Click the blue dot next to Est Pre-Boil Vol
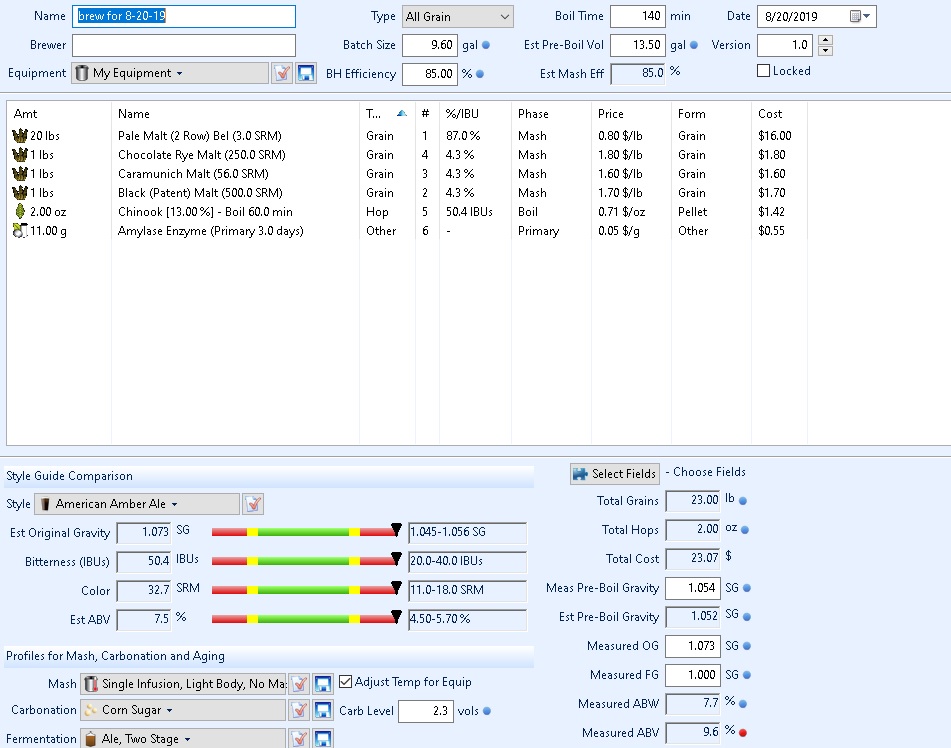The height and width of the screenshot is (748, 951). pyautogui.click(x=694, y=45)
